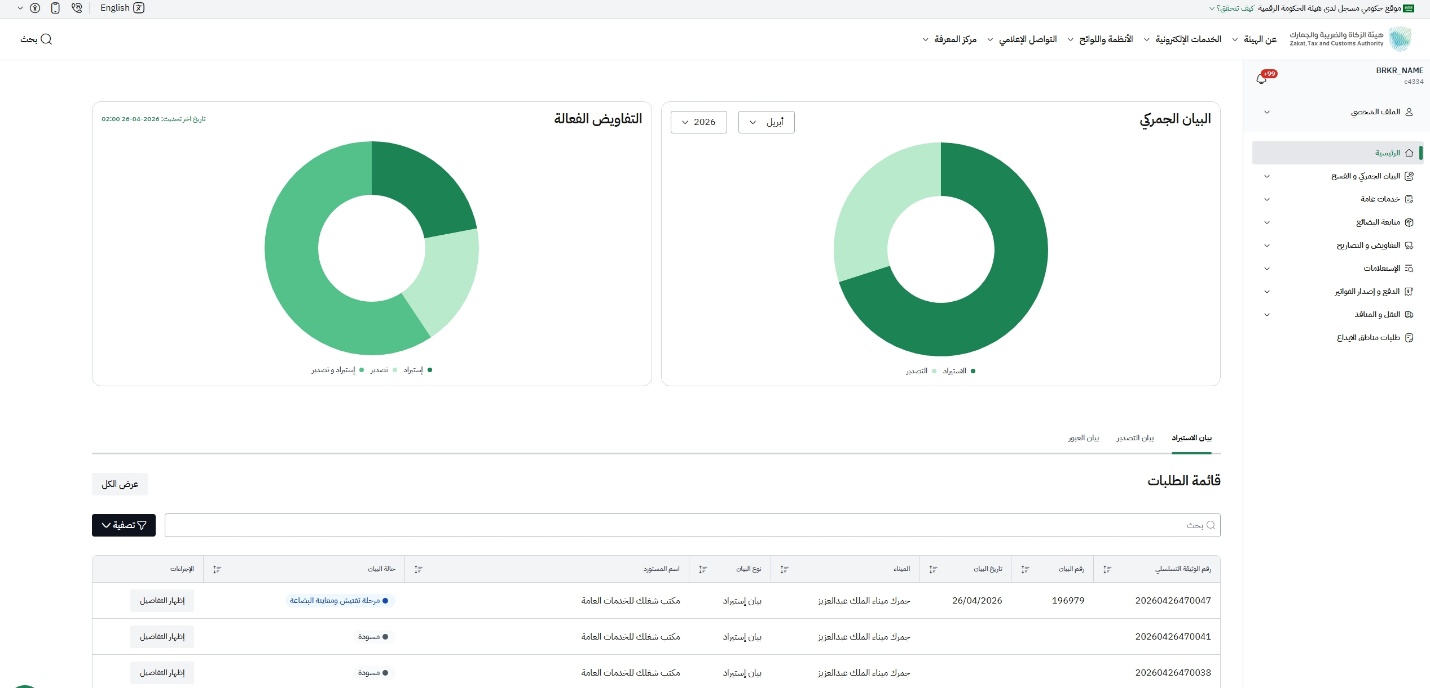Open the الأنظمة واللوائح menu
The height and width of the screenshot is (688, 1430).
pos(1099,39)
